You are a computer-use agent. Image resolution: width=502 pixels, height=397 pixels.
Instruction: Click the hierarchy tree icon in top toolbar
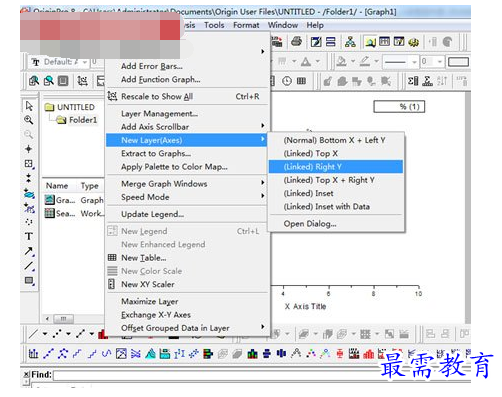coord(350,42)
